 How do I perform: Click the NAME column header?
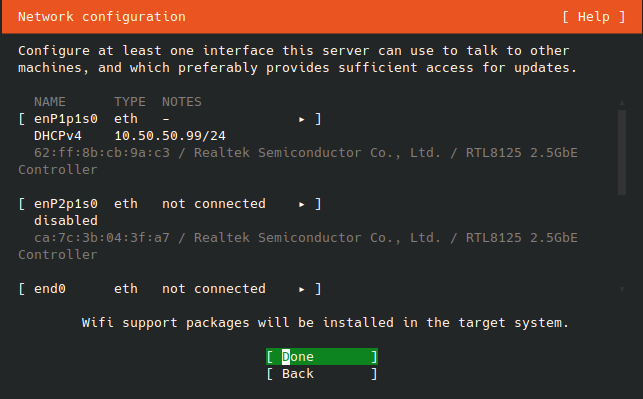click(x=50, y=102)
